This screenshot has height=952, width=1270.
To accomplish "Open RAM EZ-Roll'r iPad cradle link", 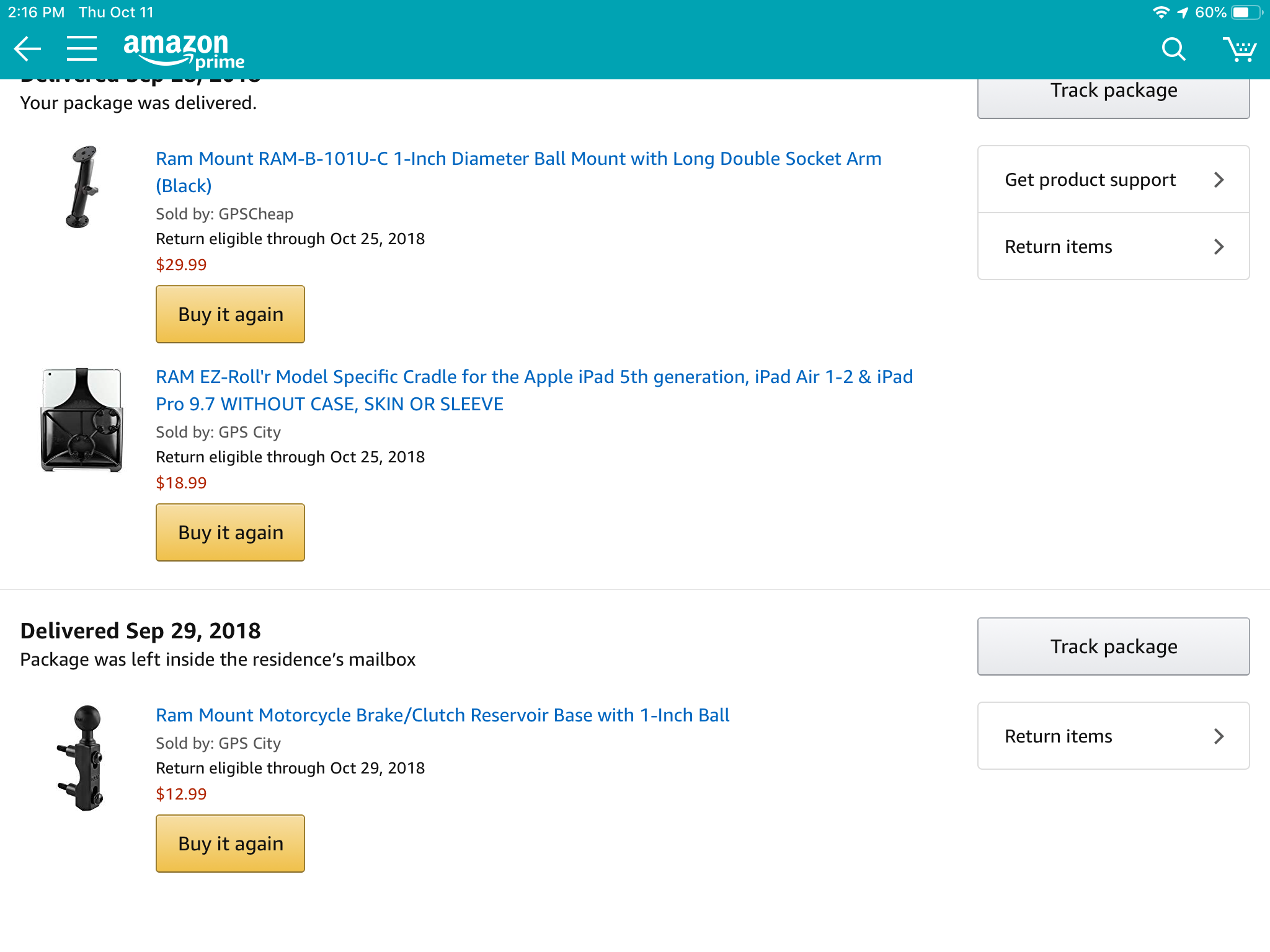I will point(534,390).
